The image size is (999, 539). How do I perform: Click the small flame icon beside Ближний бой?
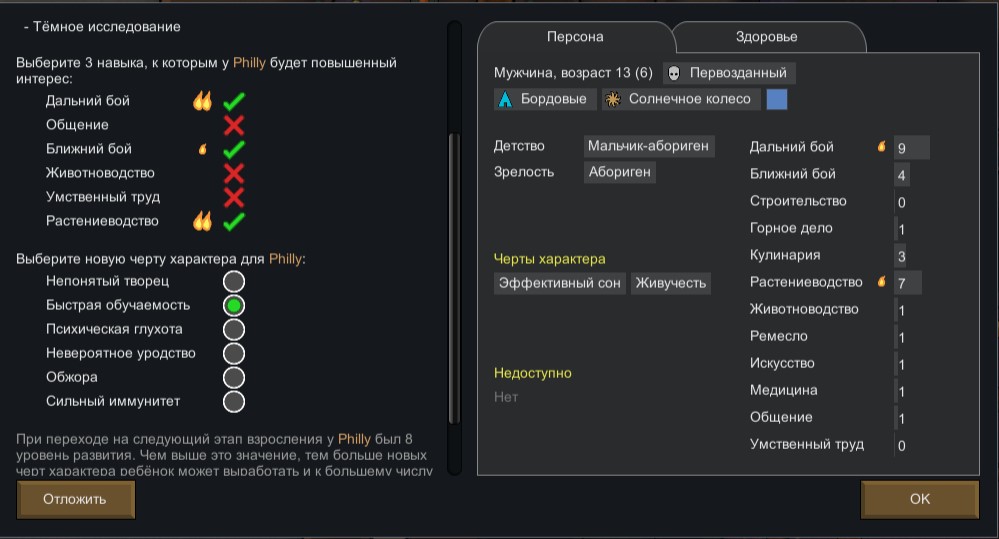(203, 149)
